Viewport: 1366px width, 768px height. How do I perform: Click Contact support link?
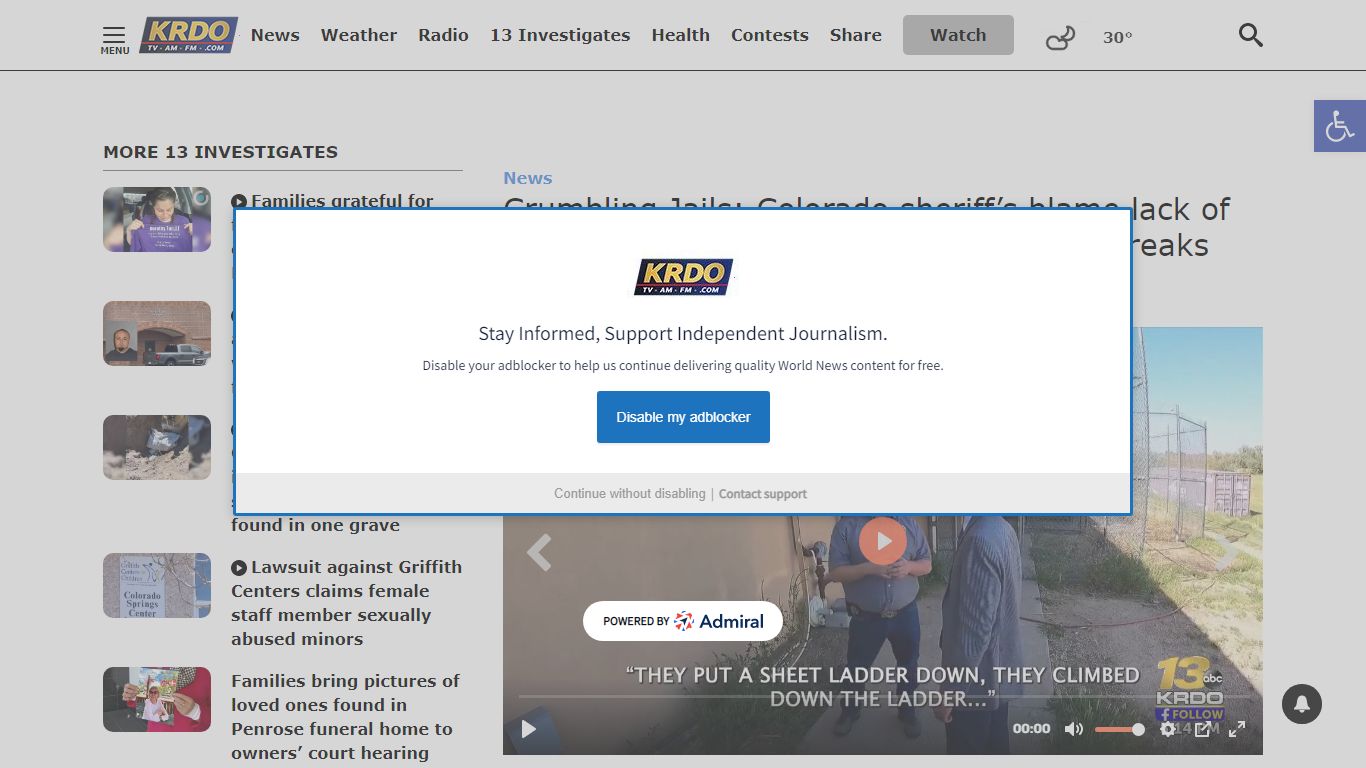763,494
